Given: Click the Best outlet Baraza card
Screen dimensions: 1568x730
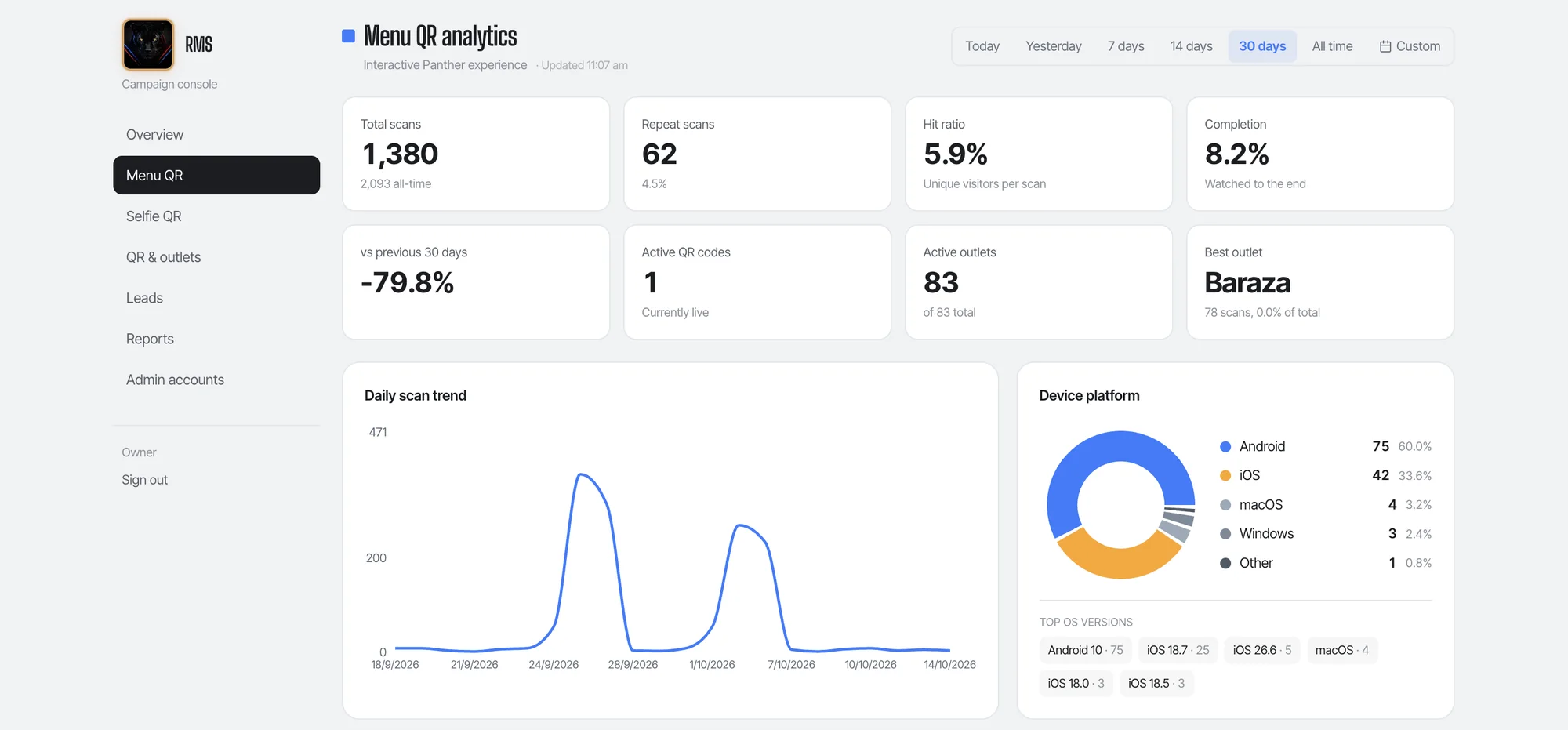Looking at the screenshot, I should 1320,282.
